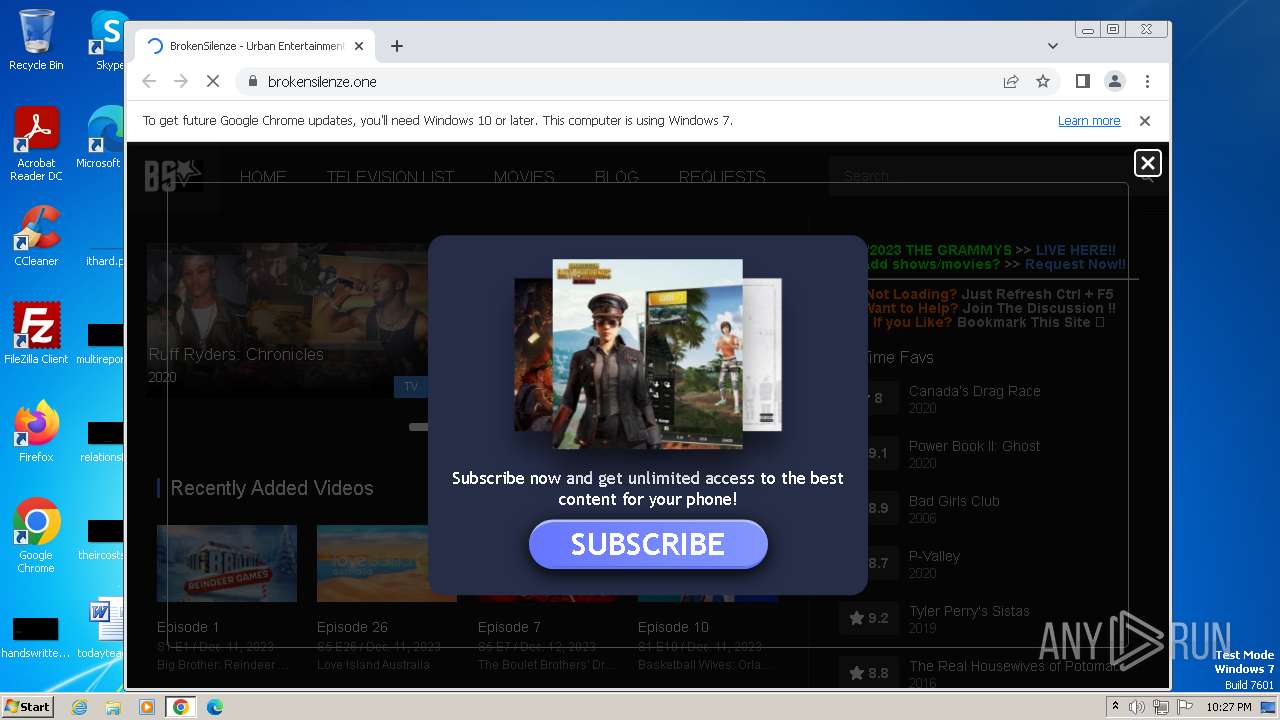This screenshot has height=720, width=1280.
Task: Open LIVE HERE!! Grammys link
Action: pos(1076,250)
